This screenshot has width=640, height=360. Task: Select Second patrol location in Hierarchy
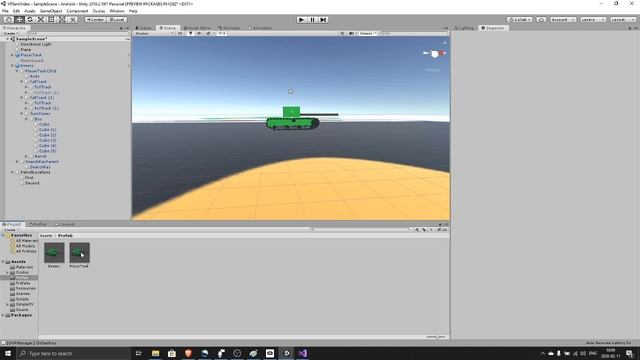click(32, 183)
